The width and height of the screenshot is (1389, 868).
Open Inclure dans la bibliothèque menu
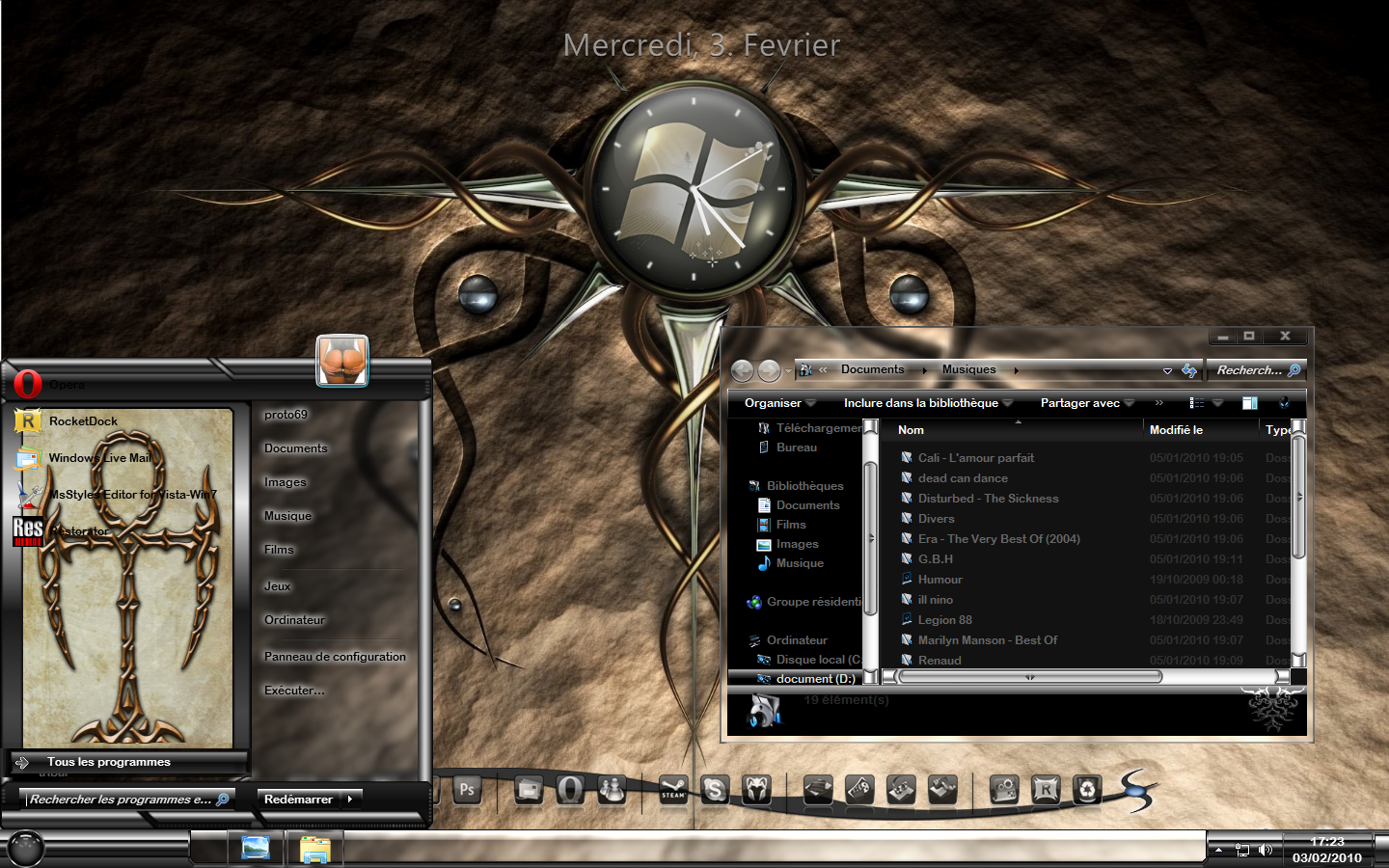[x=929, y=403]
